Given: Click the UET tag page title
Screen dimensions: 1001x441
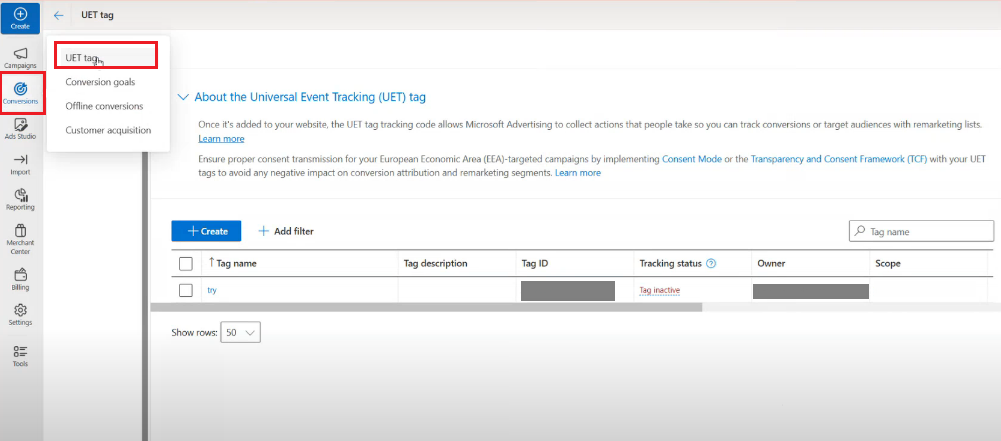Looking at the screenshot, I should [x=98, y=15].
